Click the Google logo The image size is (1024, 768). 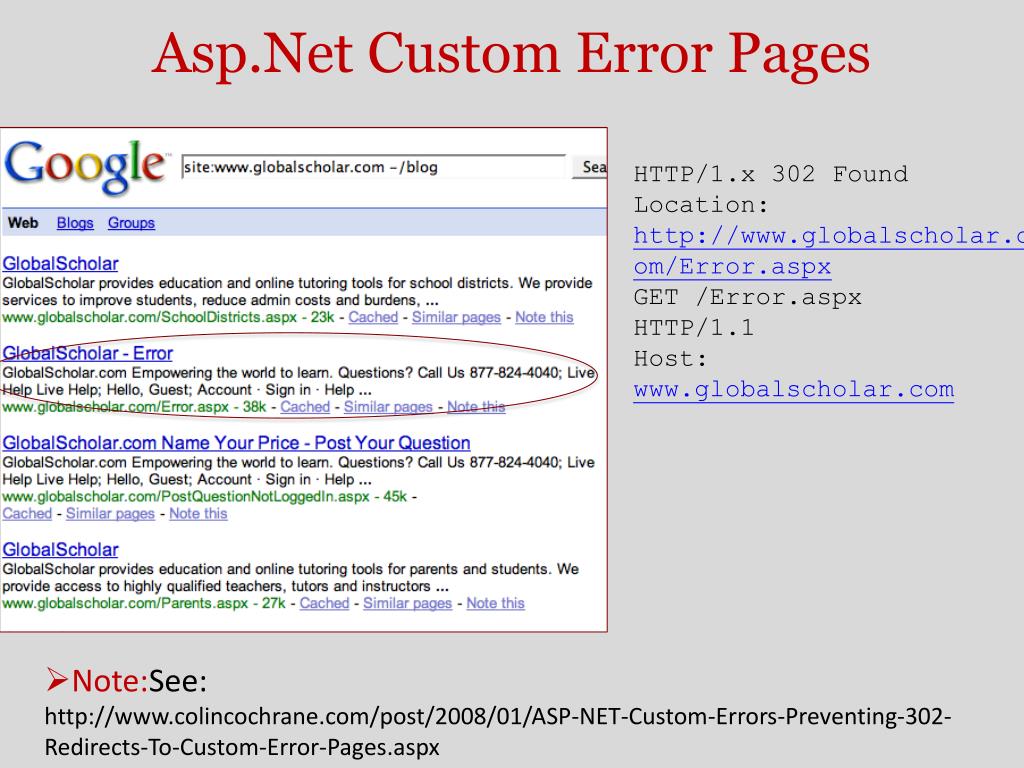(86, 167)
